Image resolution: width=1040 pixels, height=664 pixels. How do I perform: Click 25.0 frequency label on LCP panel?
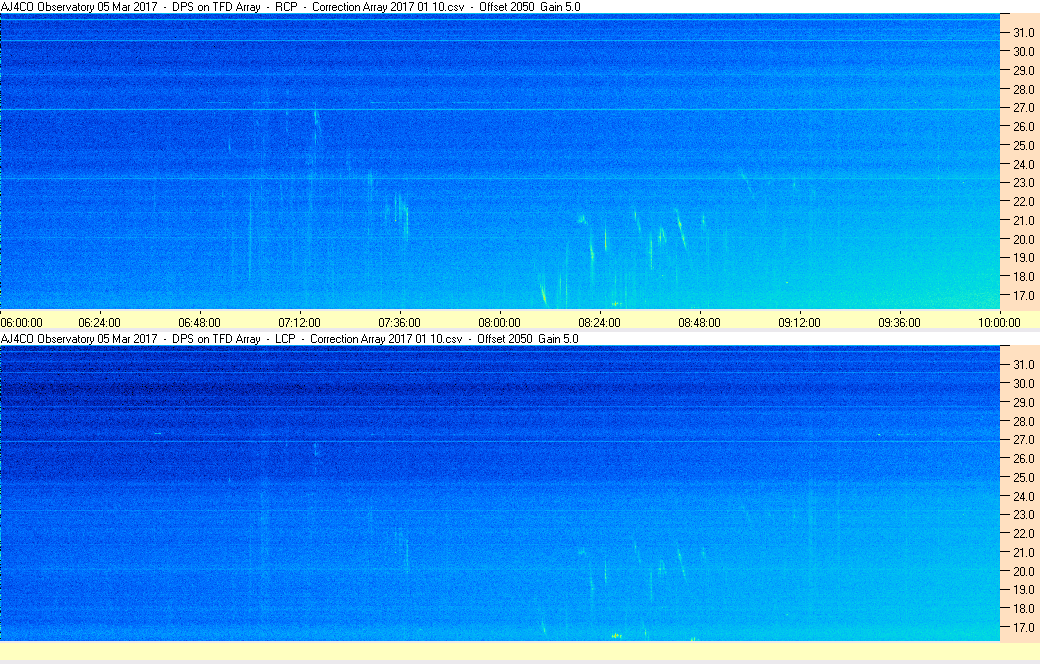pyautogui.click(x=1023, y=478)
